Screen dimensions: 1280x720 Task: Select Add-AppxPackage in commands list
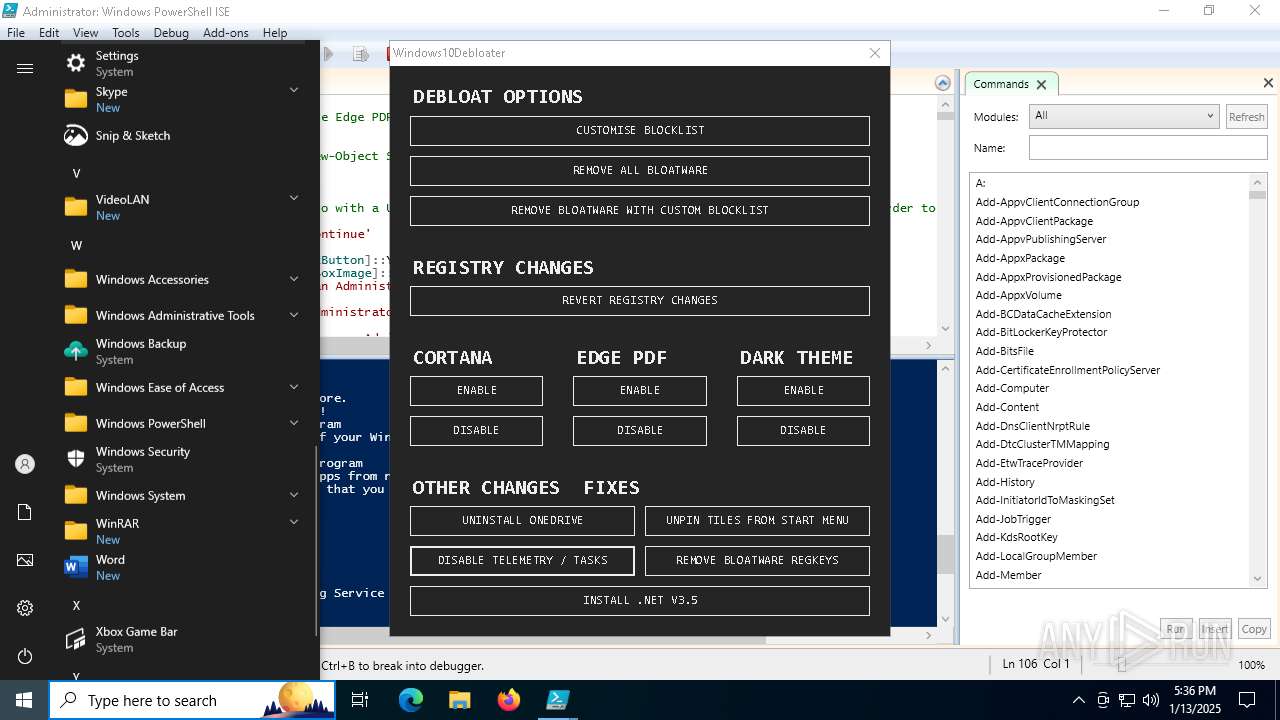[1020, 258]
